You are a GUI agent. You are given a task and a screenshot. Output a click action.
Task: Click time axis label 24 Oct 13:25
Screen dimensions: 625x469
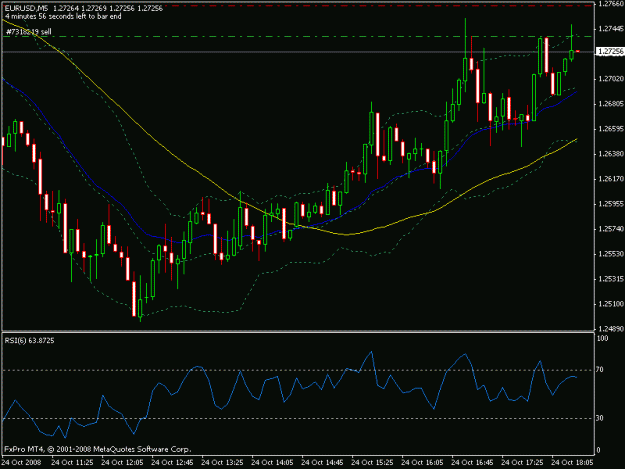click(222, 463)
